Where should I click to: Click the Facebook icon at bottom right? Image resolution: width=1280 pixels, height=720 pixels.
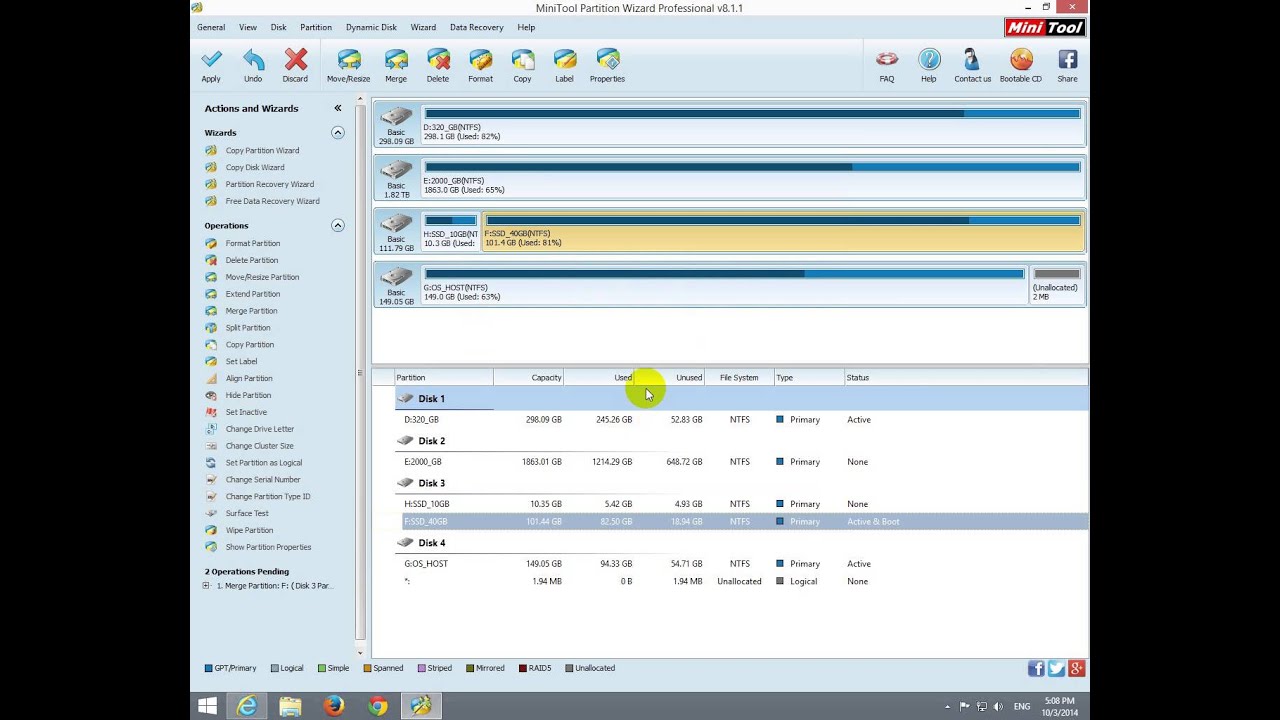(1036, 669)
